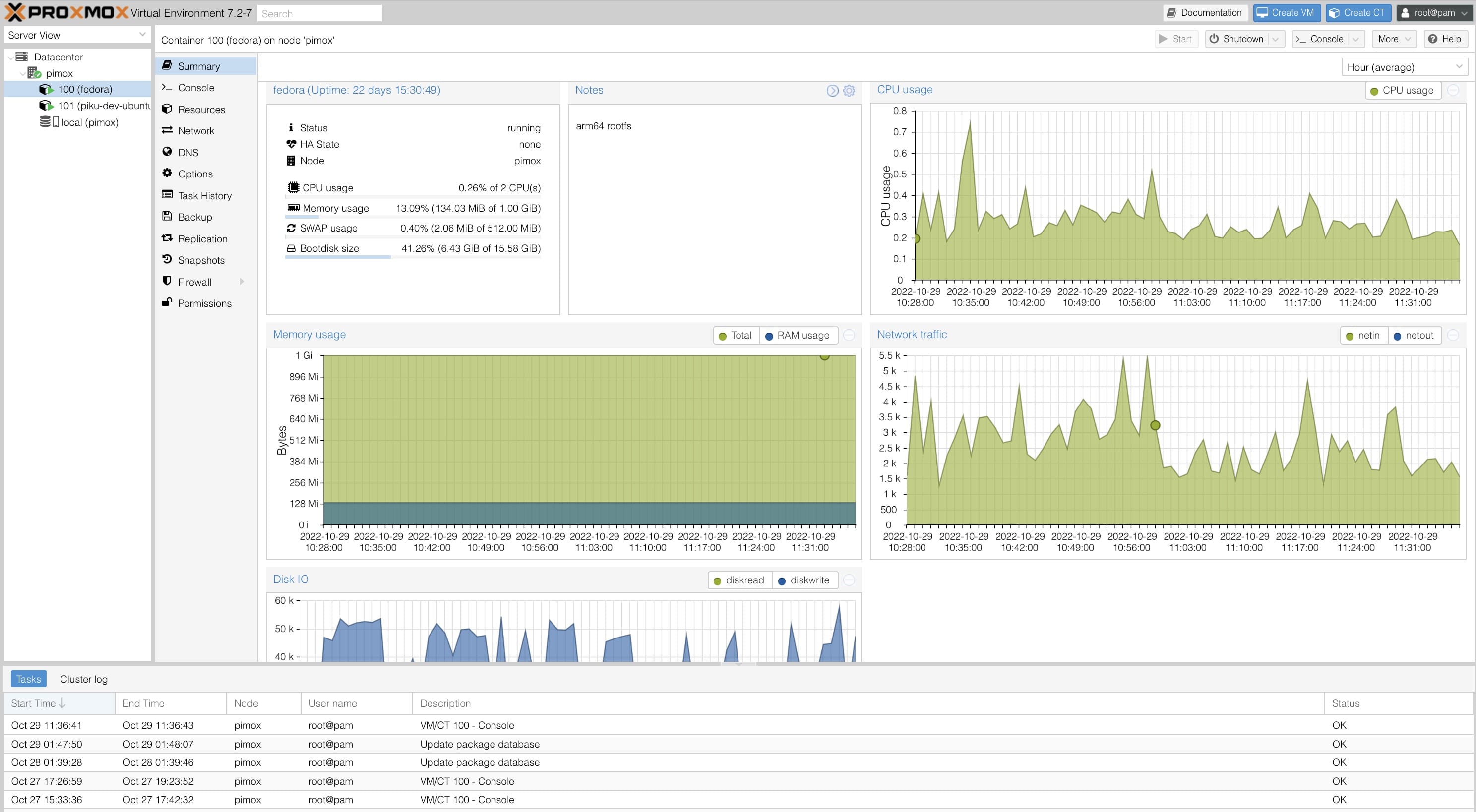Click the Bootdisk size usage bar
1476x812 pixels.
point(413,257)
